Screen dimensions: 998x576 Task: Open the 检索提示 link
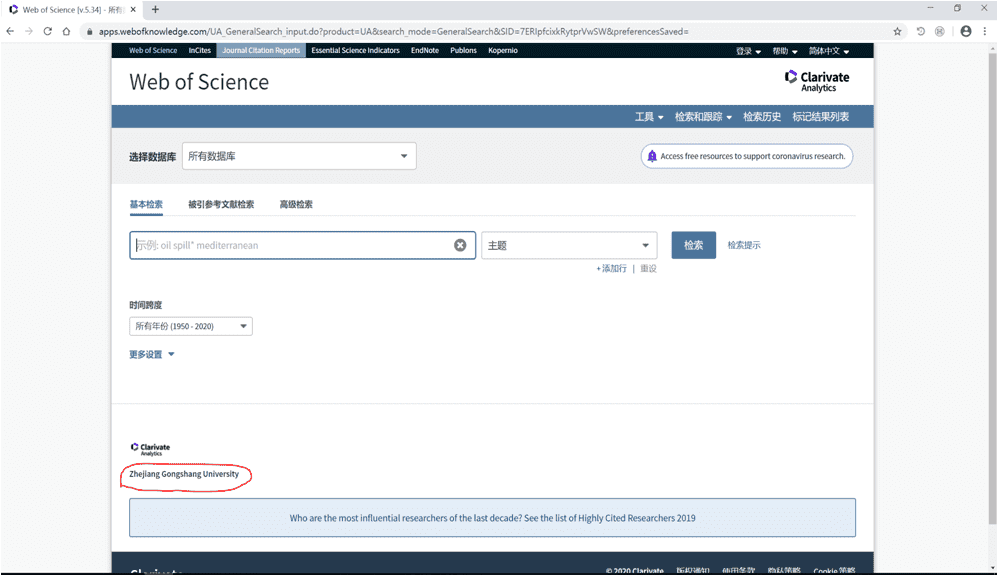click(743, 245)
